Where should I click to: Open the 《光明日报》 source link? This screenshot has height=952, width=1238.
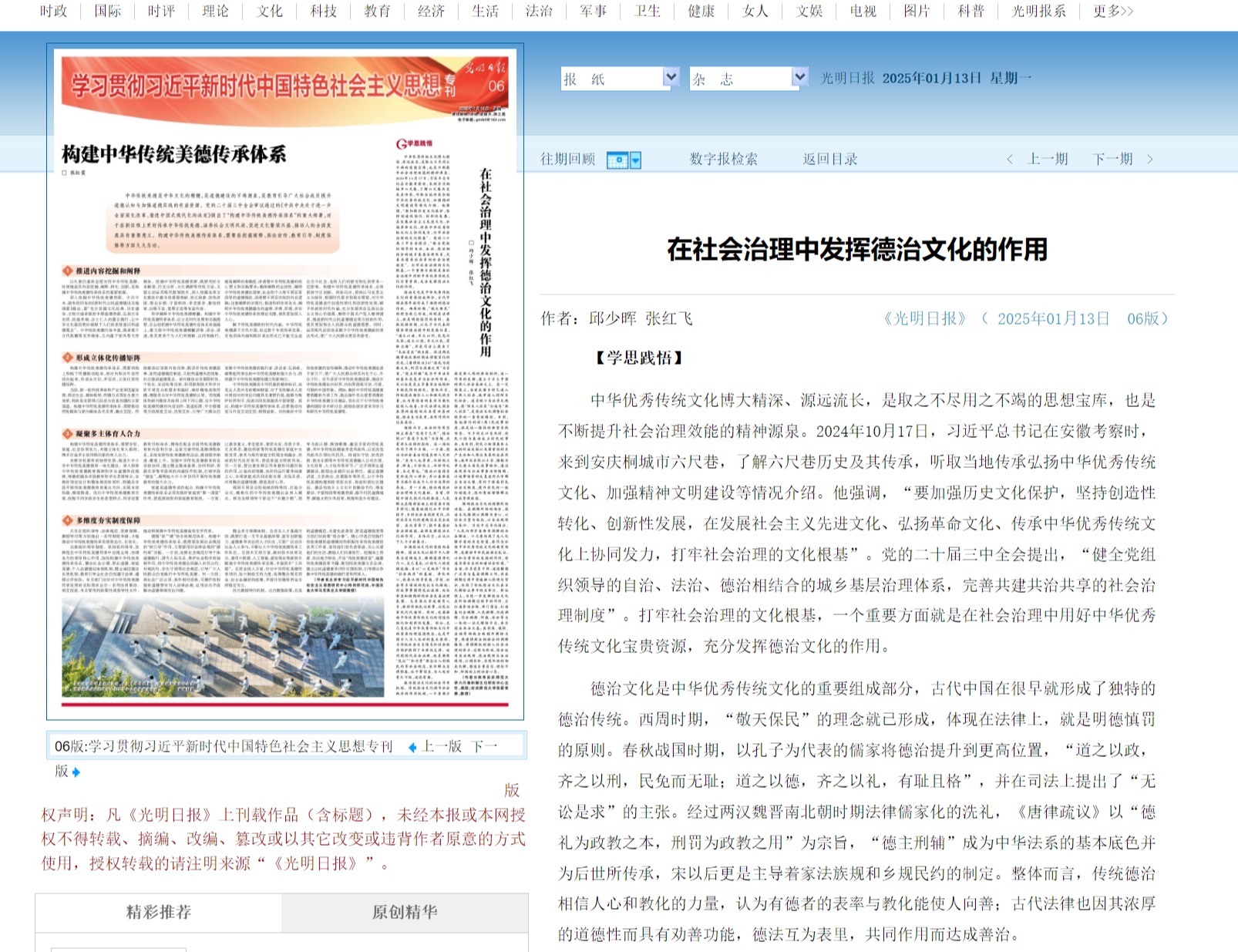[x=924, y=319]
